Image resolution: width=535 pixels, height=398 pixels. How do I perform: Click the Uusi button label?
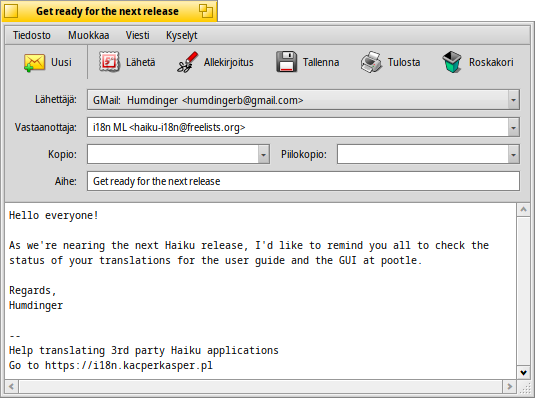pos(61,62)
